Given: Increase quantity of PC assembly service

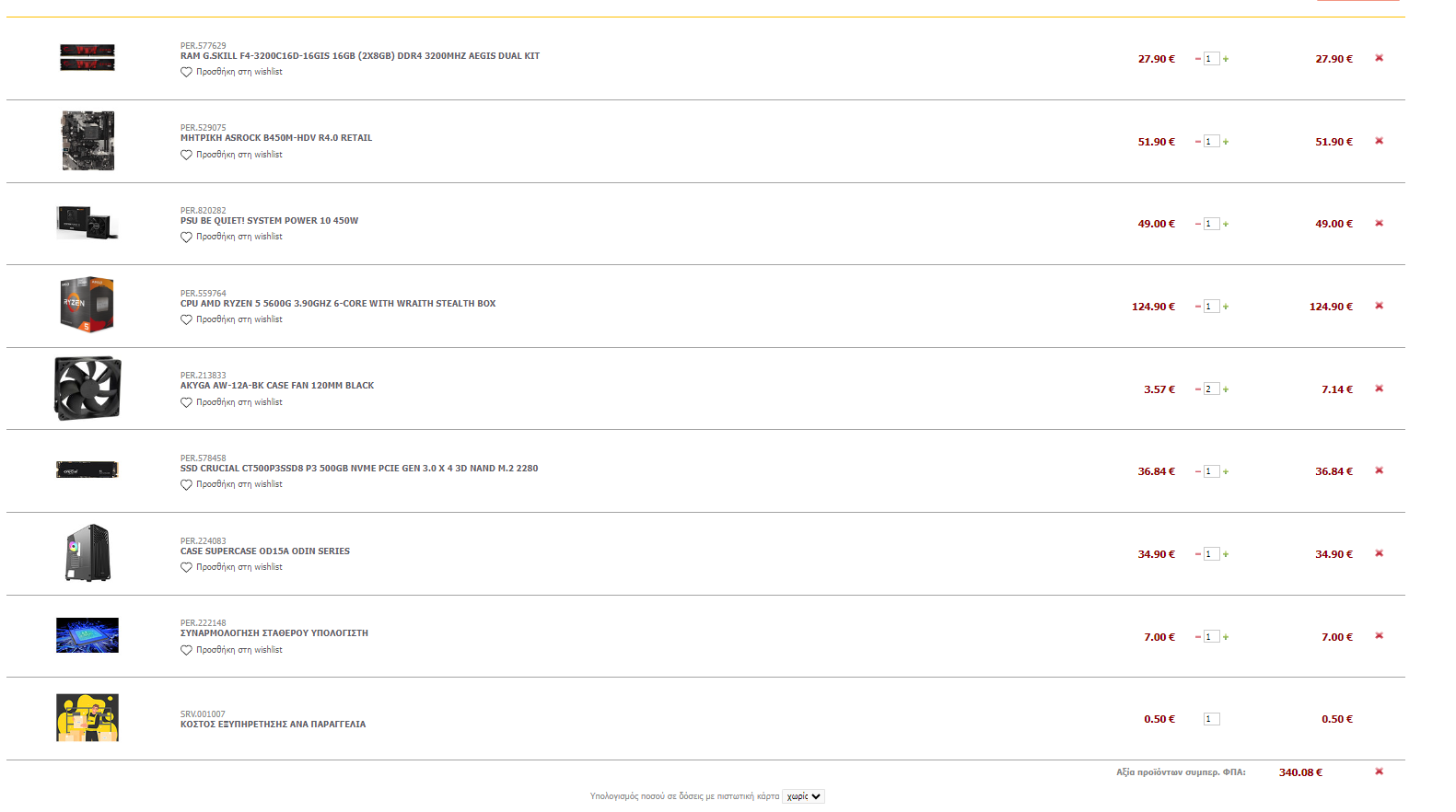Looking at the screenshot, I should coord(1226,637).
